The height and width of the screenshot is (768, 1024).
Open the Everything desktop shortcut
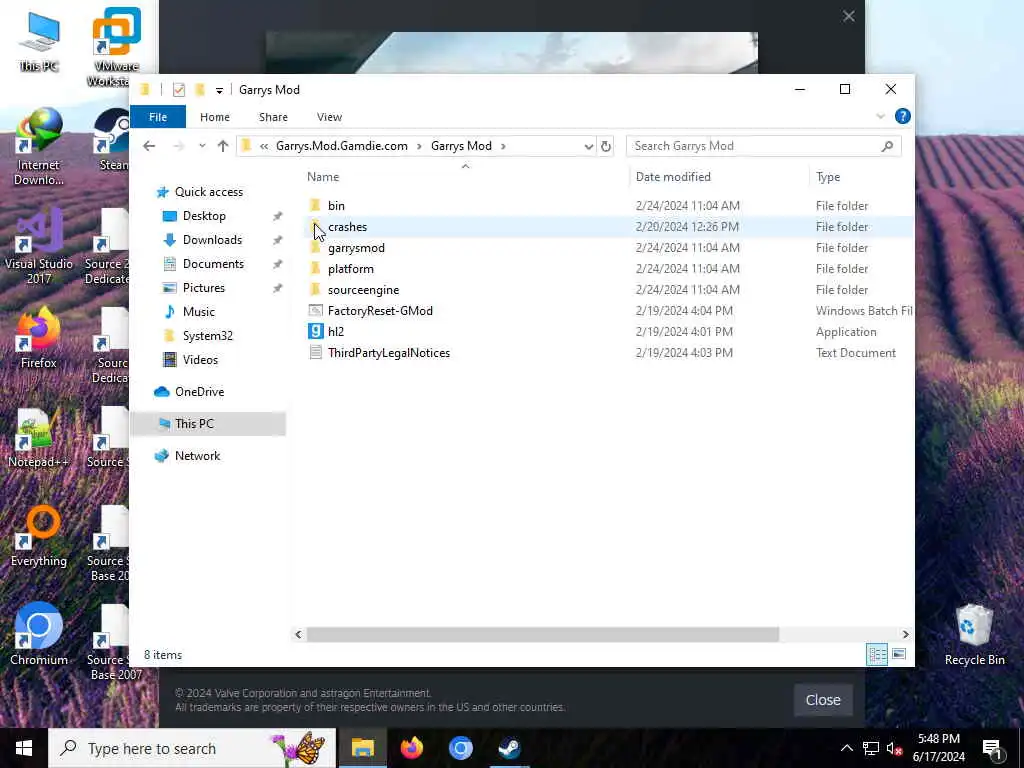pyautogui.click(x=39, y=536)
